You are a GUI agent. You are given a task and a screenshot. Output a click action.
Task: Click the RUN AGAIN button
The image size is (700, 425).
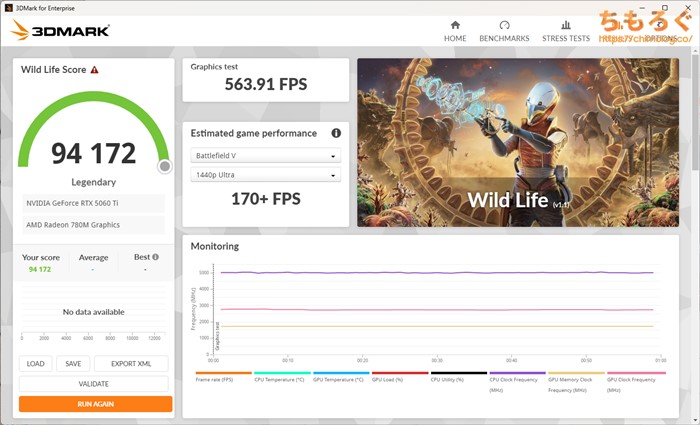(x=96, y=404)
